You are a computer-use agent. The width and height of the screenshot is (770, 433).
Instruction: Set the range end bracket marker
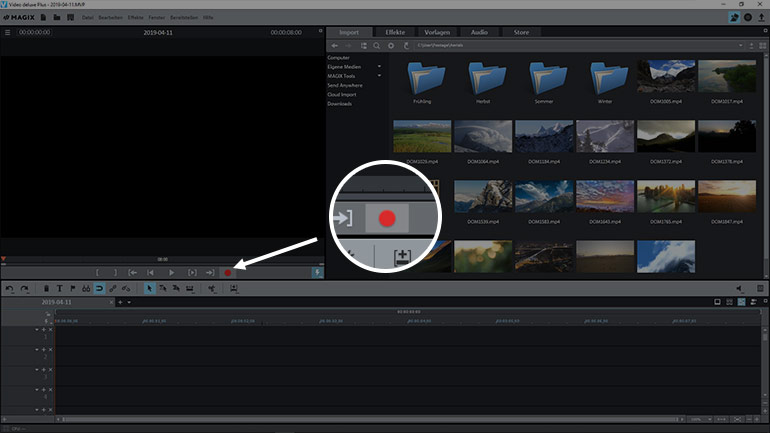point(115,272)
